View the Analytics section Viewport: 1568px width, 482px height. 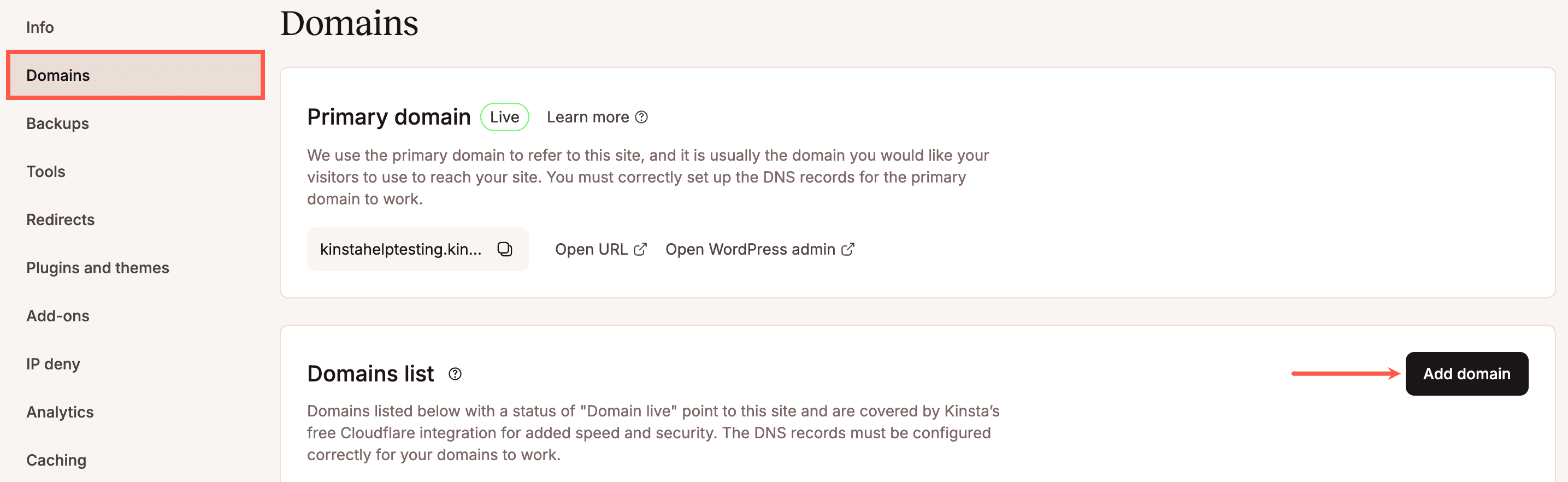point(60,412)
